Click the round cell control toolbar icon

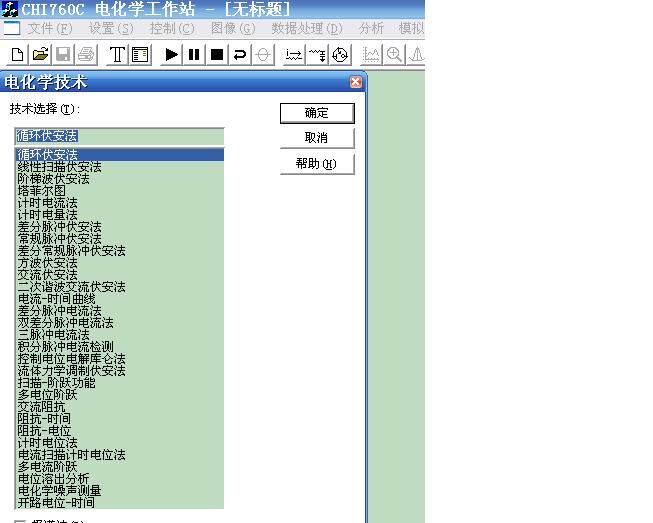point(340,55)
